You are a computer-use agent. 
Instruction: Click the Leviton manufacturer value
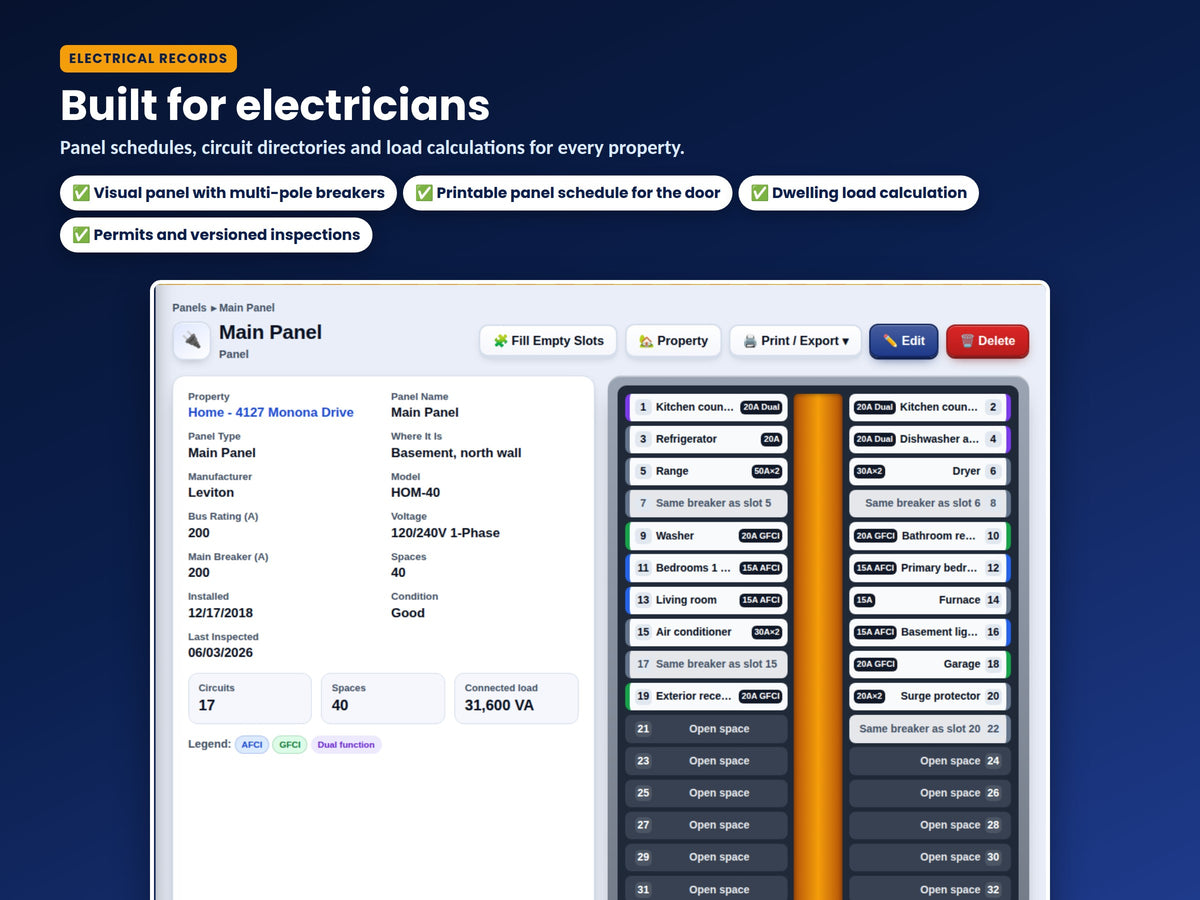coord(211,492)
